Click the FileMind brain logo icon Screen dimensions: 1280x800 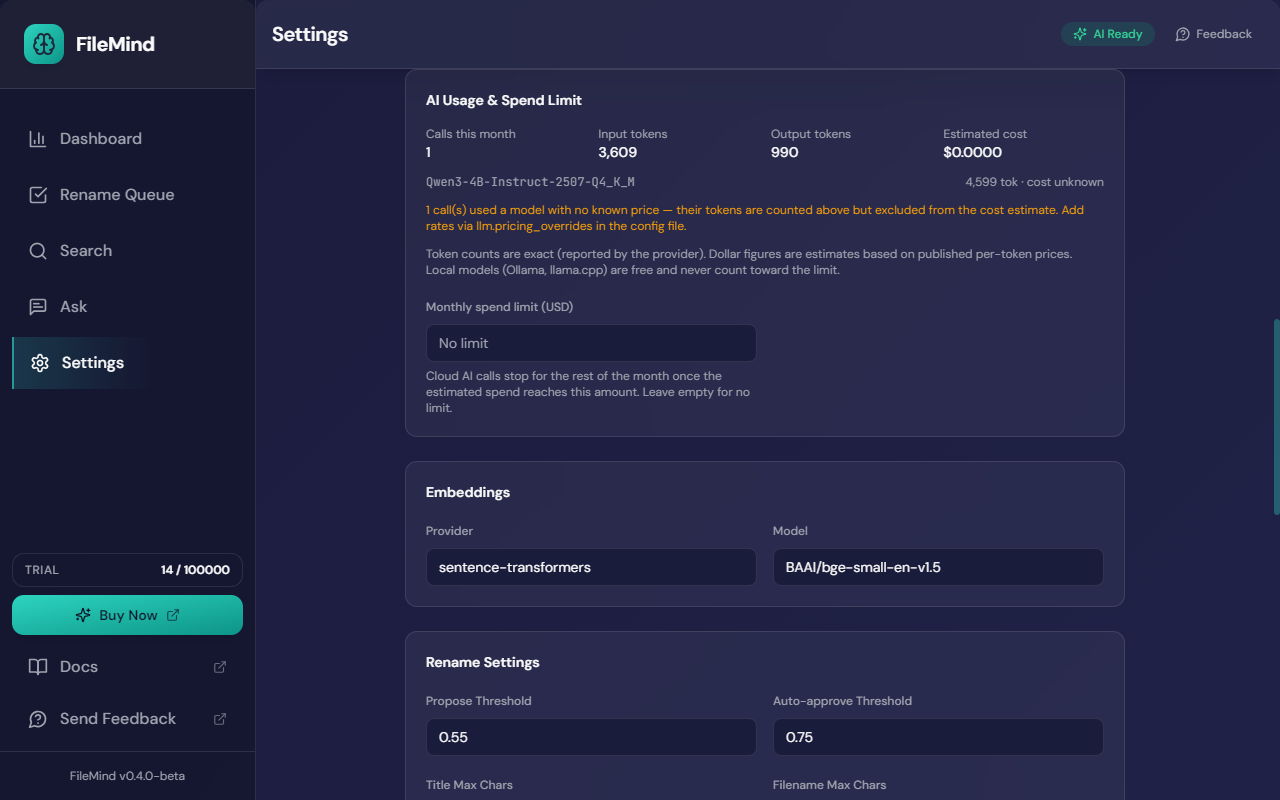click(x=44, y=44)
